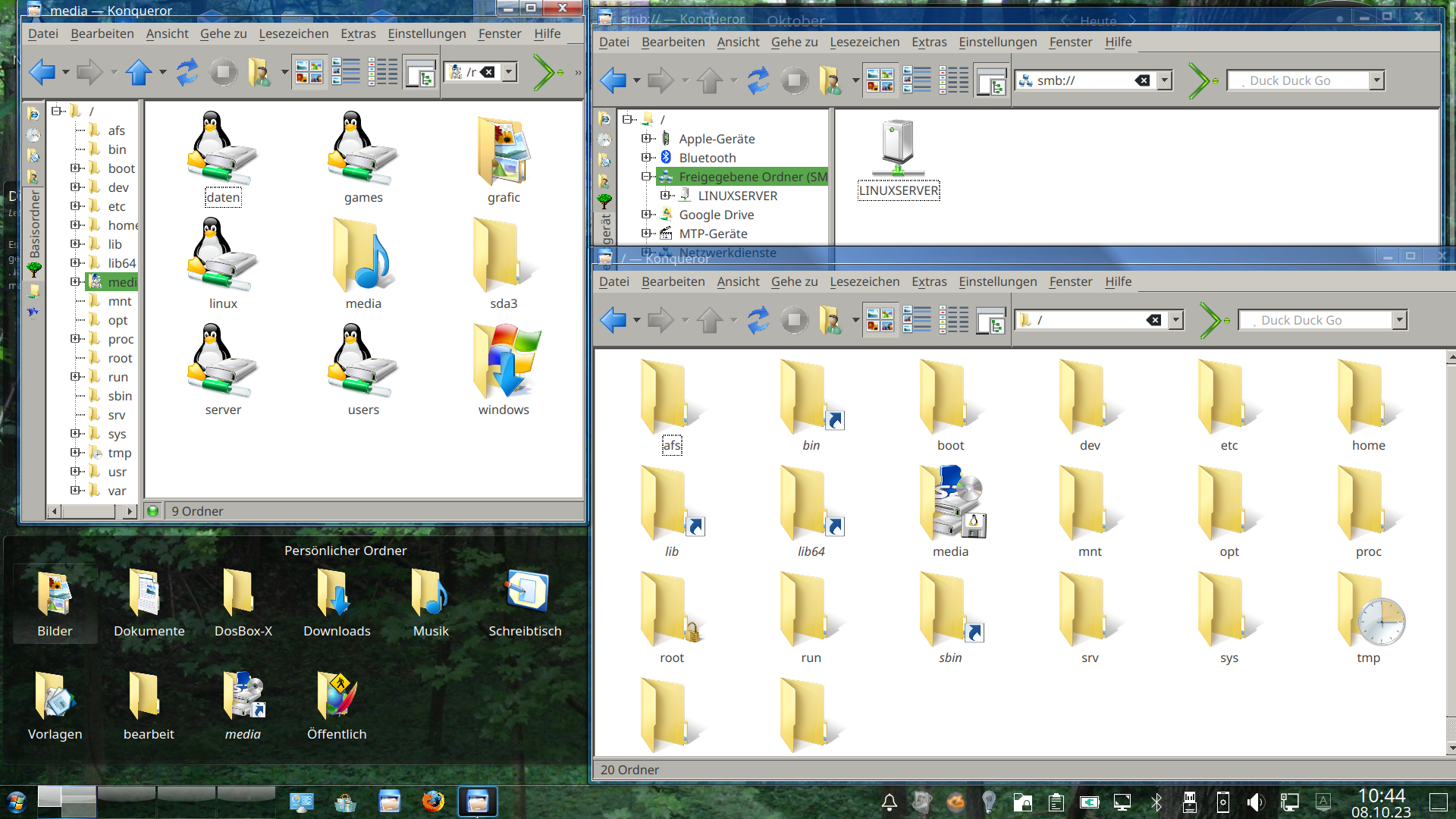
Task: Open the Lesezeichen menu in the media Konqueror window
Action: pos(293,33)
